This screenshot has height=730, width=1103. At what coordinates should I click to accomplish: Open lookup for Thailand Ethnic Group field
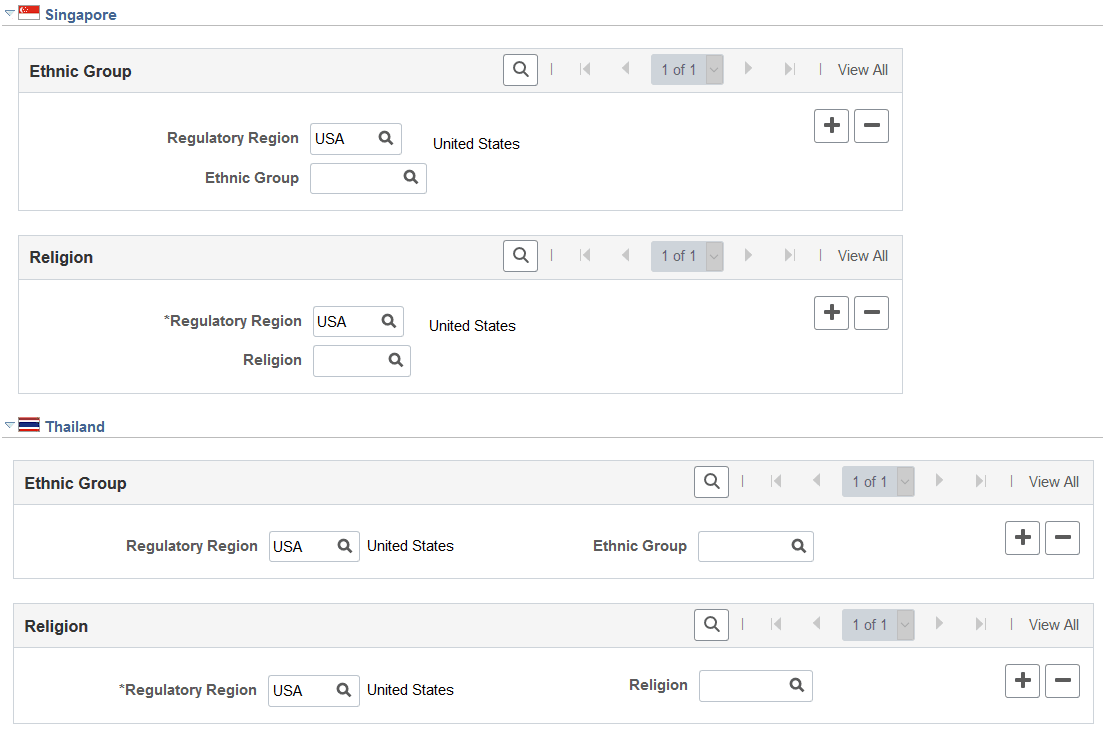point(798,546)
